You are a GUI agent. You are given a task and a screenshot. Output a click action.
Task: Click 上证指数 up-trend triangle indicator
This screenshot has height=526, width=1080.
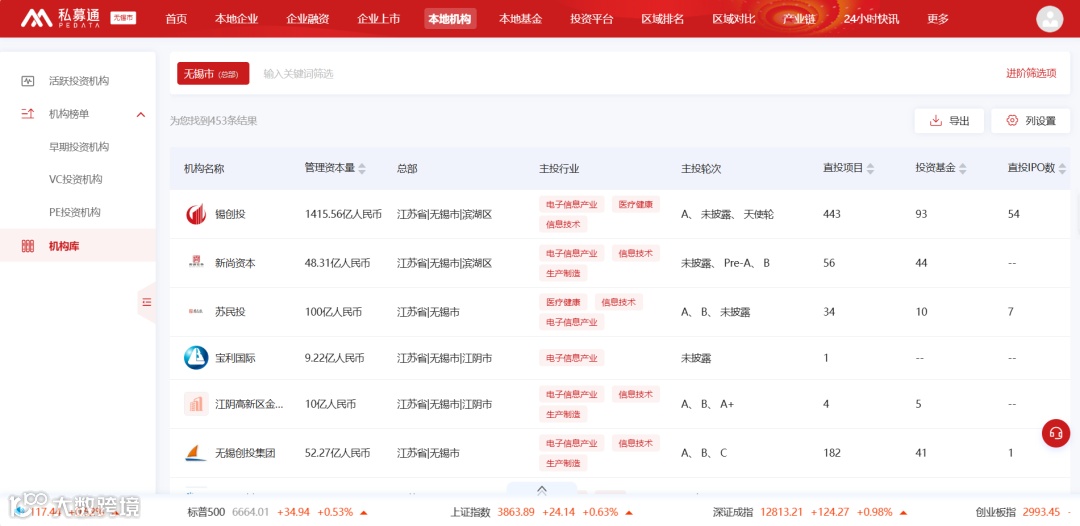click(x=629, y=512)
